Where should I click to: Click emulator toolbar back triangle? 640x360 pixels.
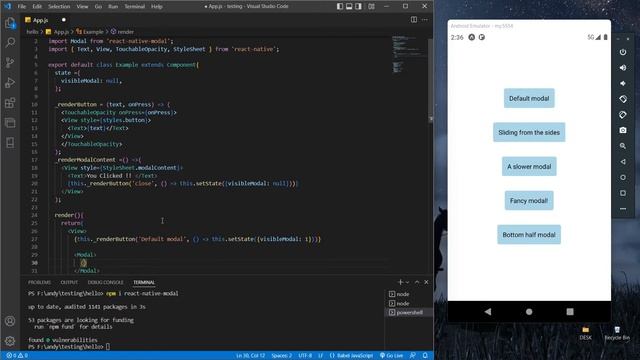(x=623, y=162)
